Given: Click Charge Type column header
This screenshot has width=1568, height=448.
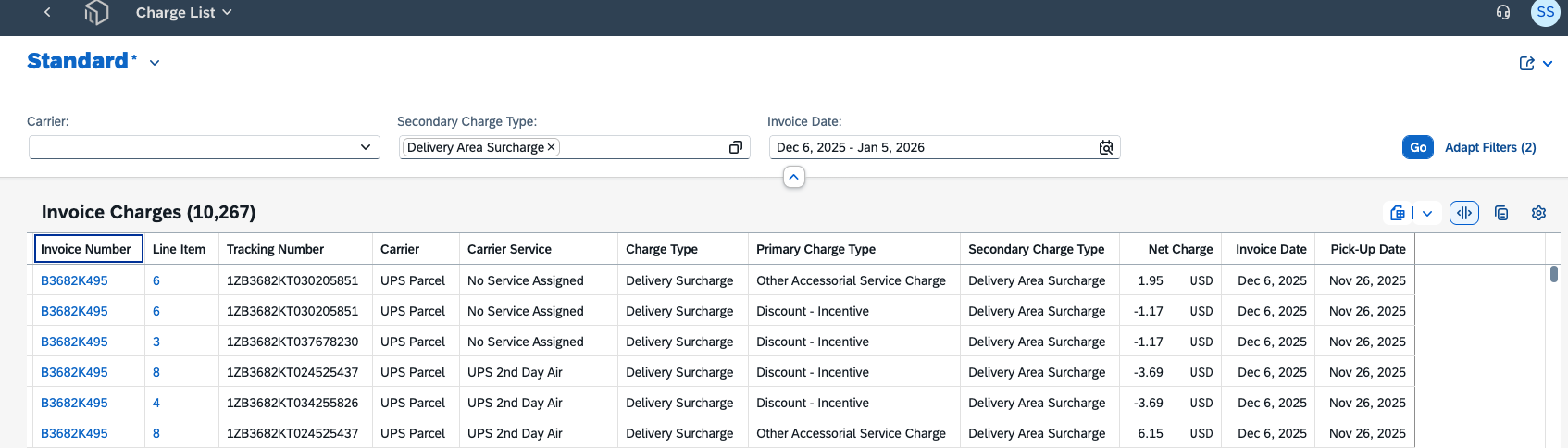Looking at the screenshot, I should pos(682,249).
